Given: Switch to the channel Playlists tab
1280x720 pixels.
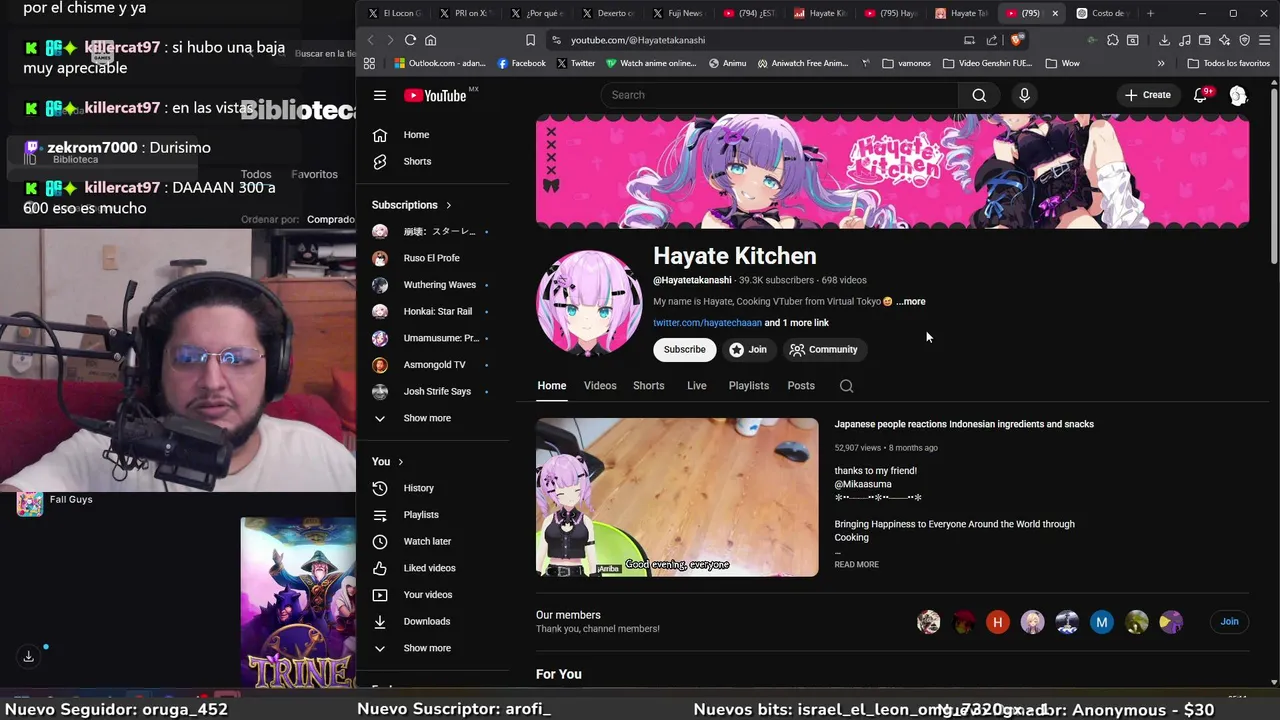Looking at the screenshot, I should pyautogui.click(x=748, y=386).
